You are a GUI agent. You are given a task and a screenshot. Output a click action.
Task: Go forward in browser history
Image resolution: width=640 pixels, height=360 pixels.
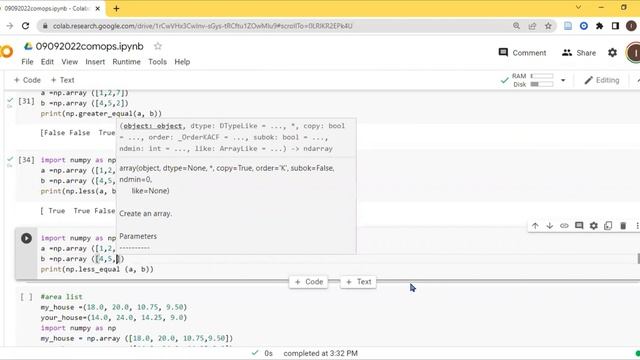pyautogui.click(x=9, y=26)
